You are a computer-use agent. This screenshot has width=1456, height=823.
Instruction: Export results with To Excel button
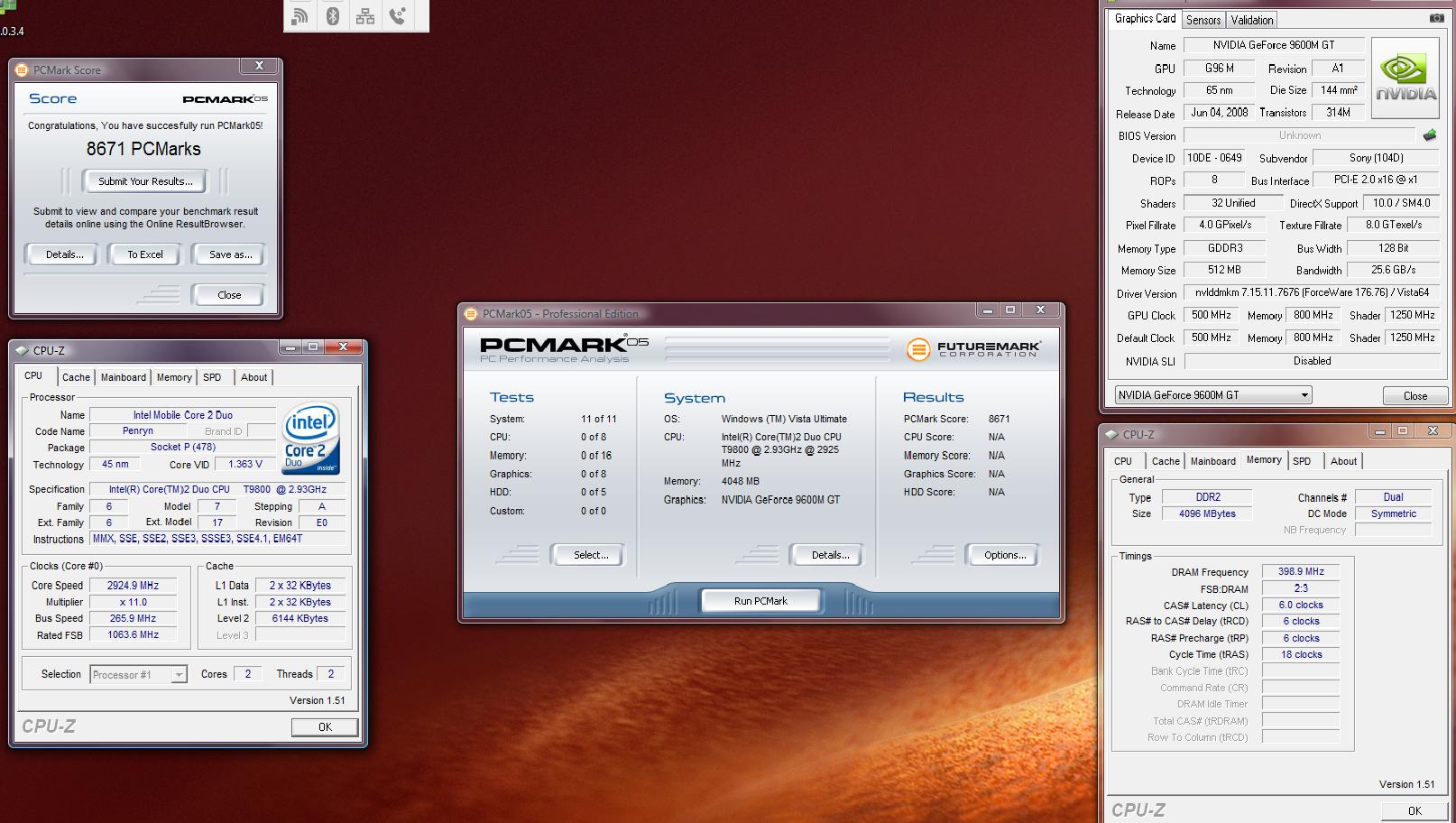click(x=145, y=254)
